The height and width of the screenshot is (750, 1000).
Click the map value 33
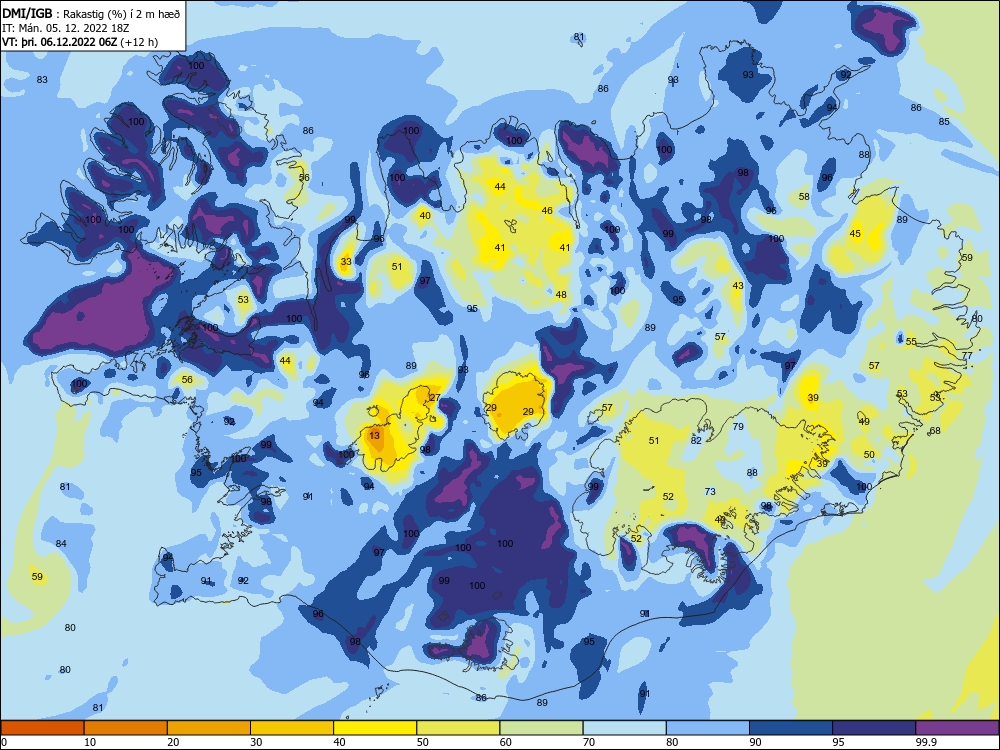coord(346,261)
